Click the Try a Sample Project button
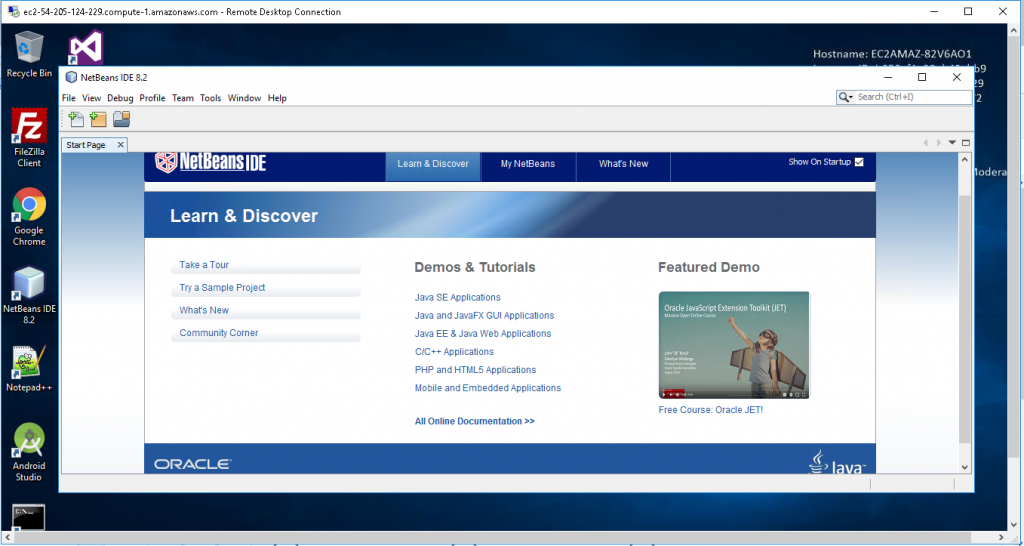Screen dimensions: 1024x546 [x=222, y=288]
